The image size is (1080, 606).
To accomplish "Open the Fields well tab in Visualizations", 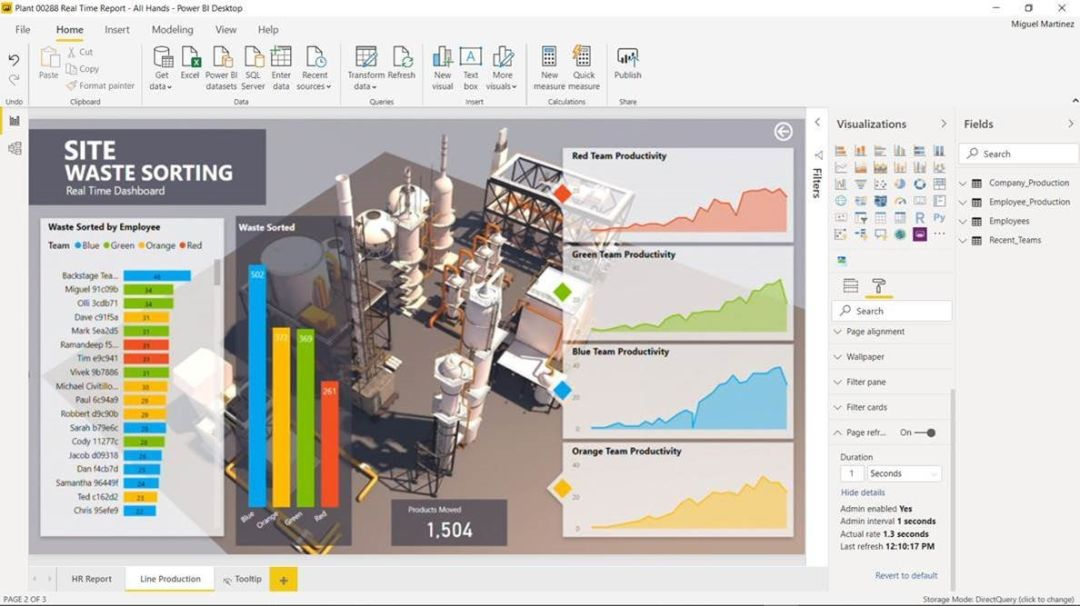I will point(851,286).
